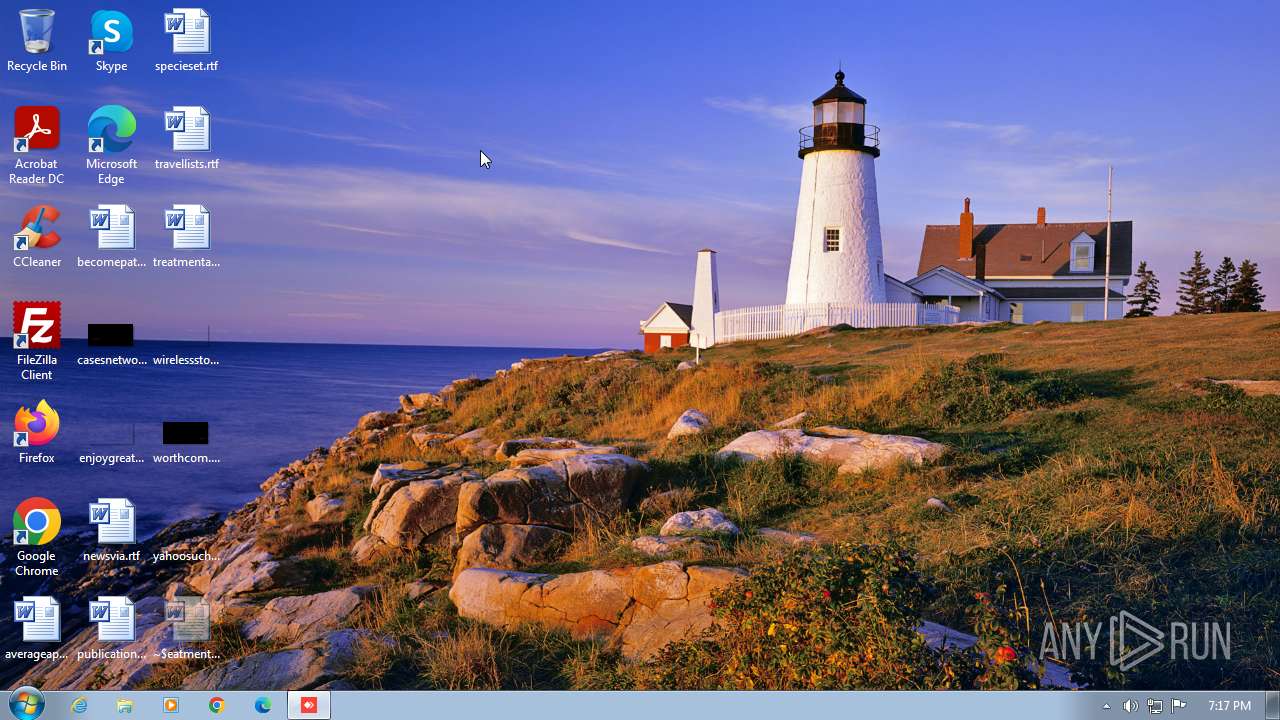Screen dimensions: 1280x720
Task: Open the Acrobat Reader DC shortcut
Action: click(37, 146)
